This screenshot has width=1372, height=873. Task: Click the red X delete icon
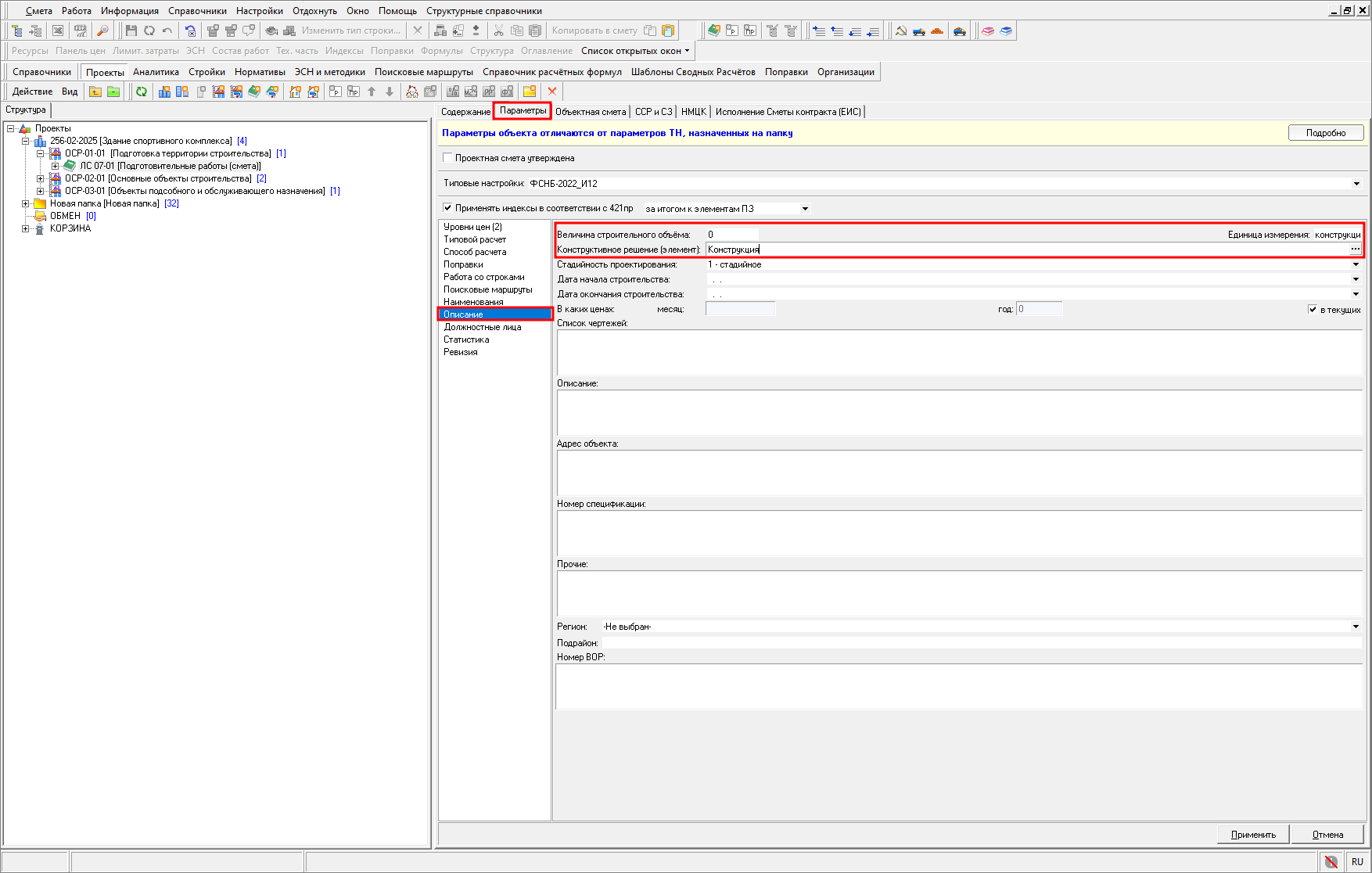point(552,92)
